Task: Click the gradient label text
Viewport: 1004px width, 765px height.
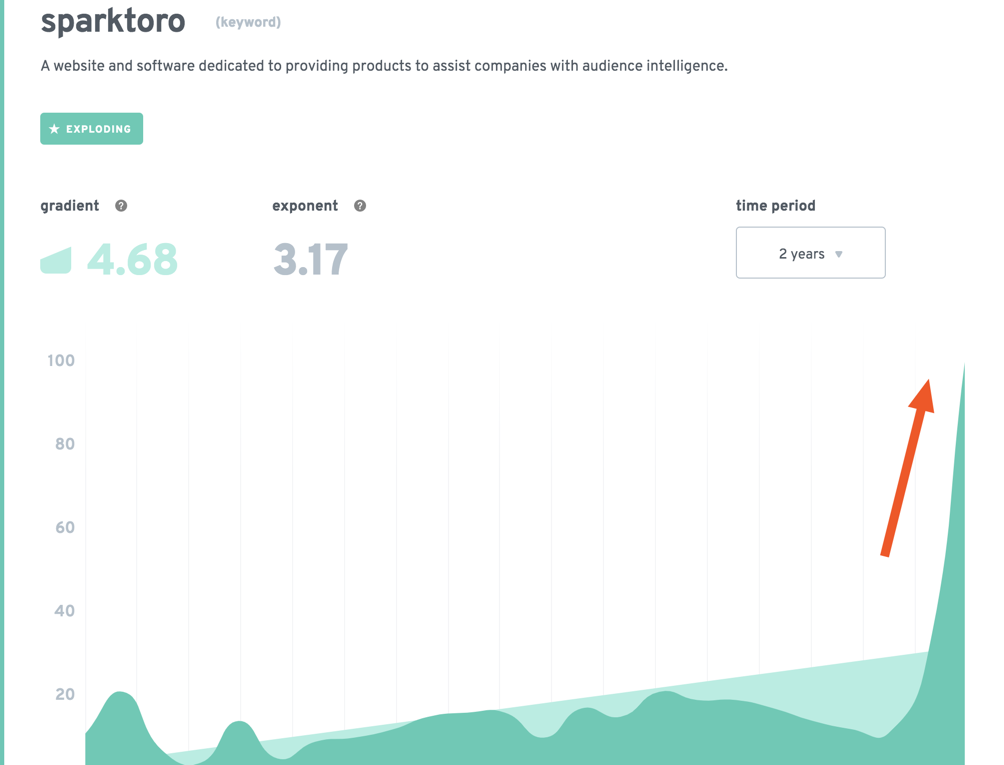Action: 70,205
